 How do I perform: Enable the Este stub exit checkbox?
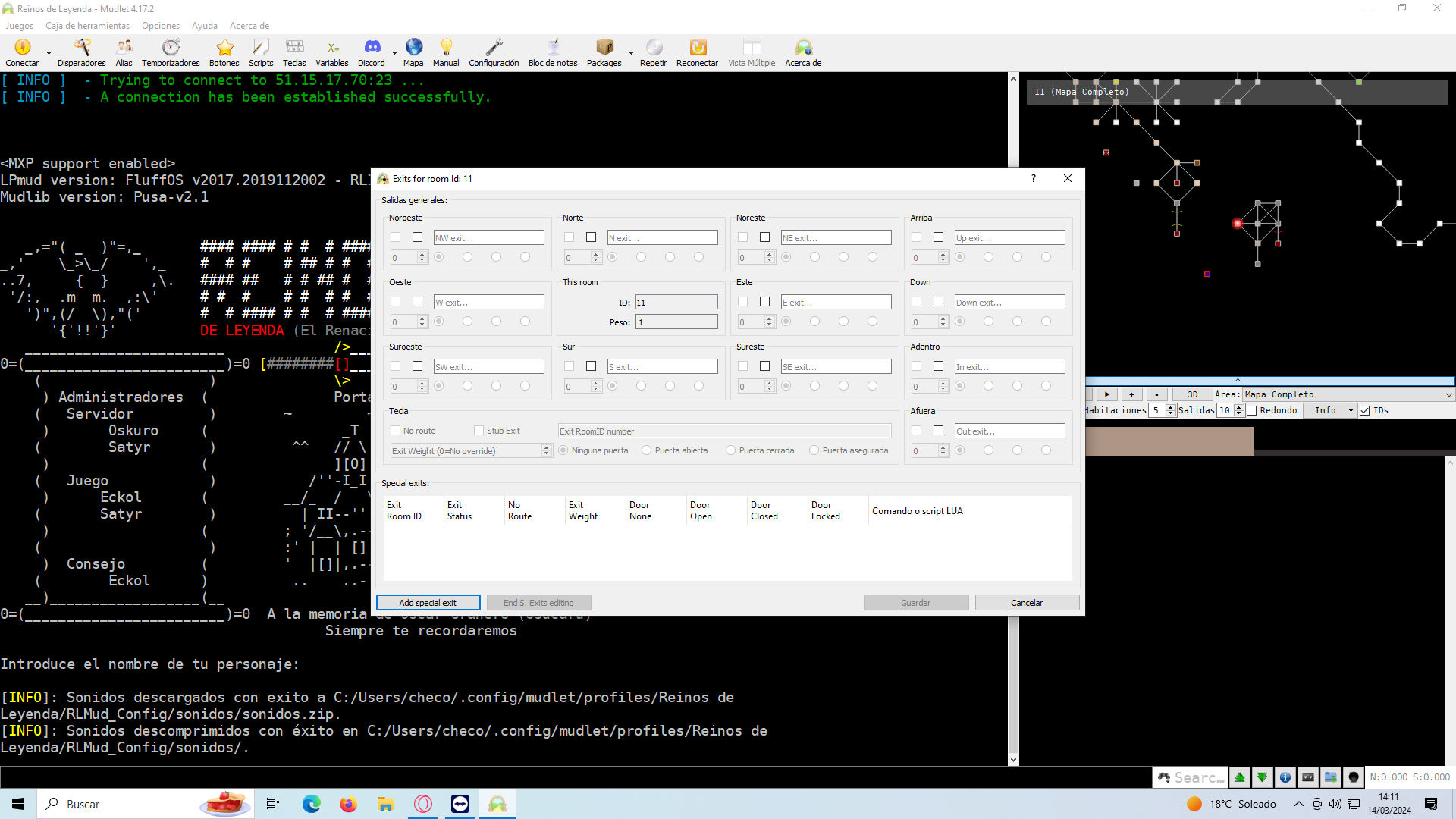[764, 302]
